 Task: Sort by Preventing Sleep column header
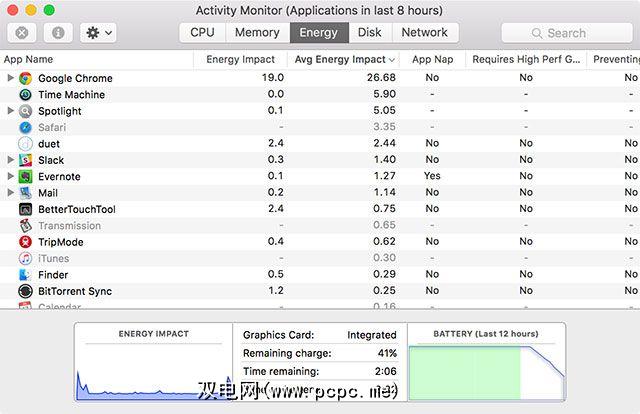click(x=613, y=60)
